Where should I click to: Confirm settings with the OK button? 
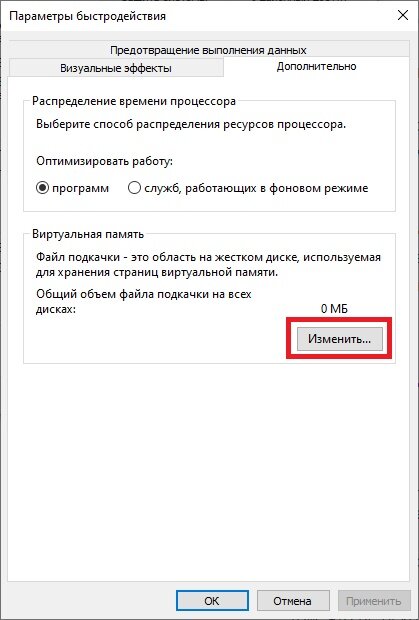click(x=212, y=601)
